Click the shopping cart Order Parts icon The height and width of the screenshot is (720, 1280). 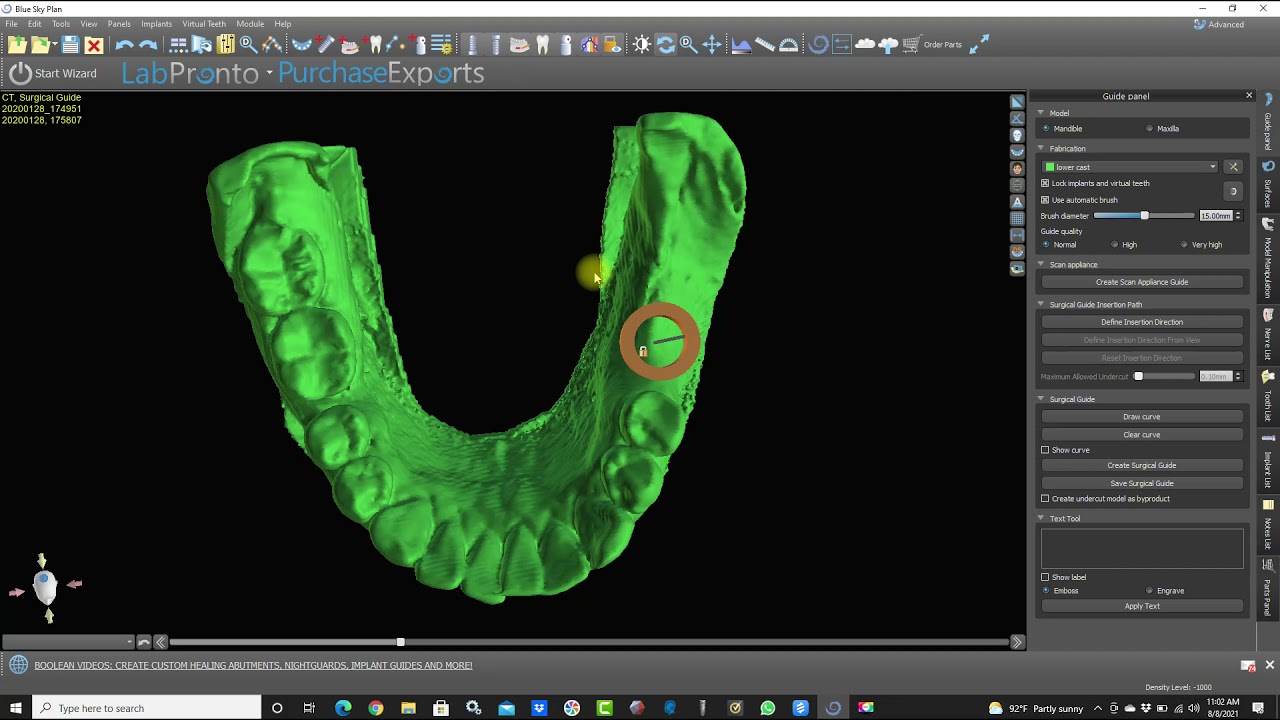[911, 45]
